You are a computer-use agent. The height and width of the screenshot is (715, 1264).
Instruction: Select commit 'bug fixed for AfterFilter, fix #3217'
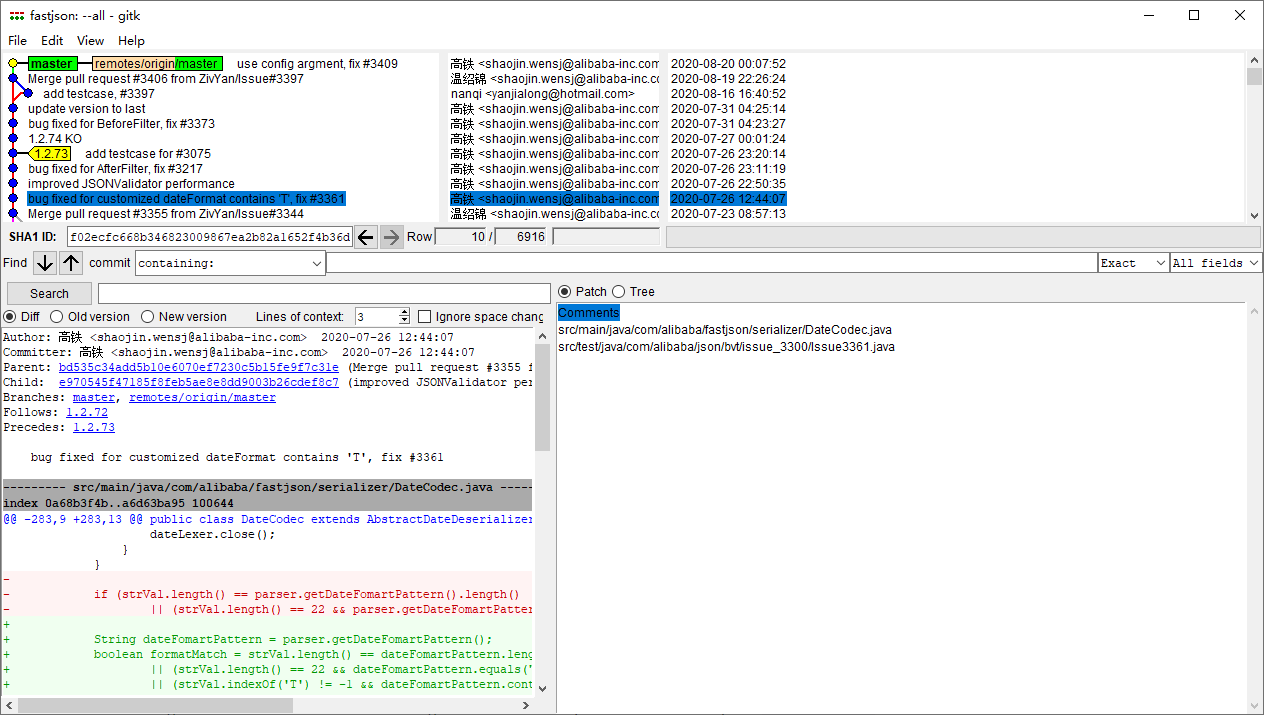(x=115, y=169)
